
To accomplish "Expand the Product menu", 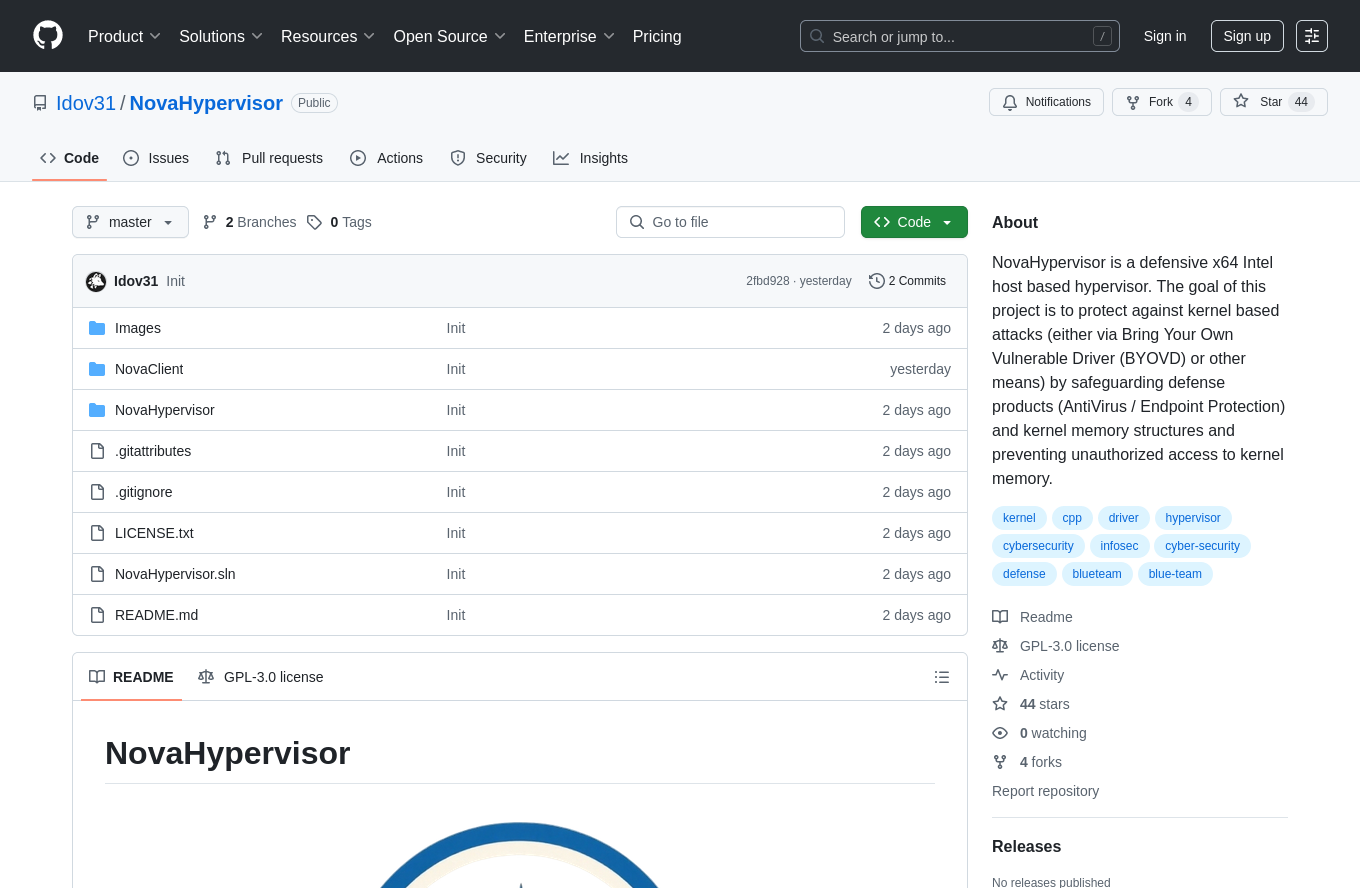I will click(124, 36).
